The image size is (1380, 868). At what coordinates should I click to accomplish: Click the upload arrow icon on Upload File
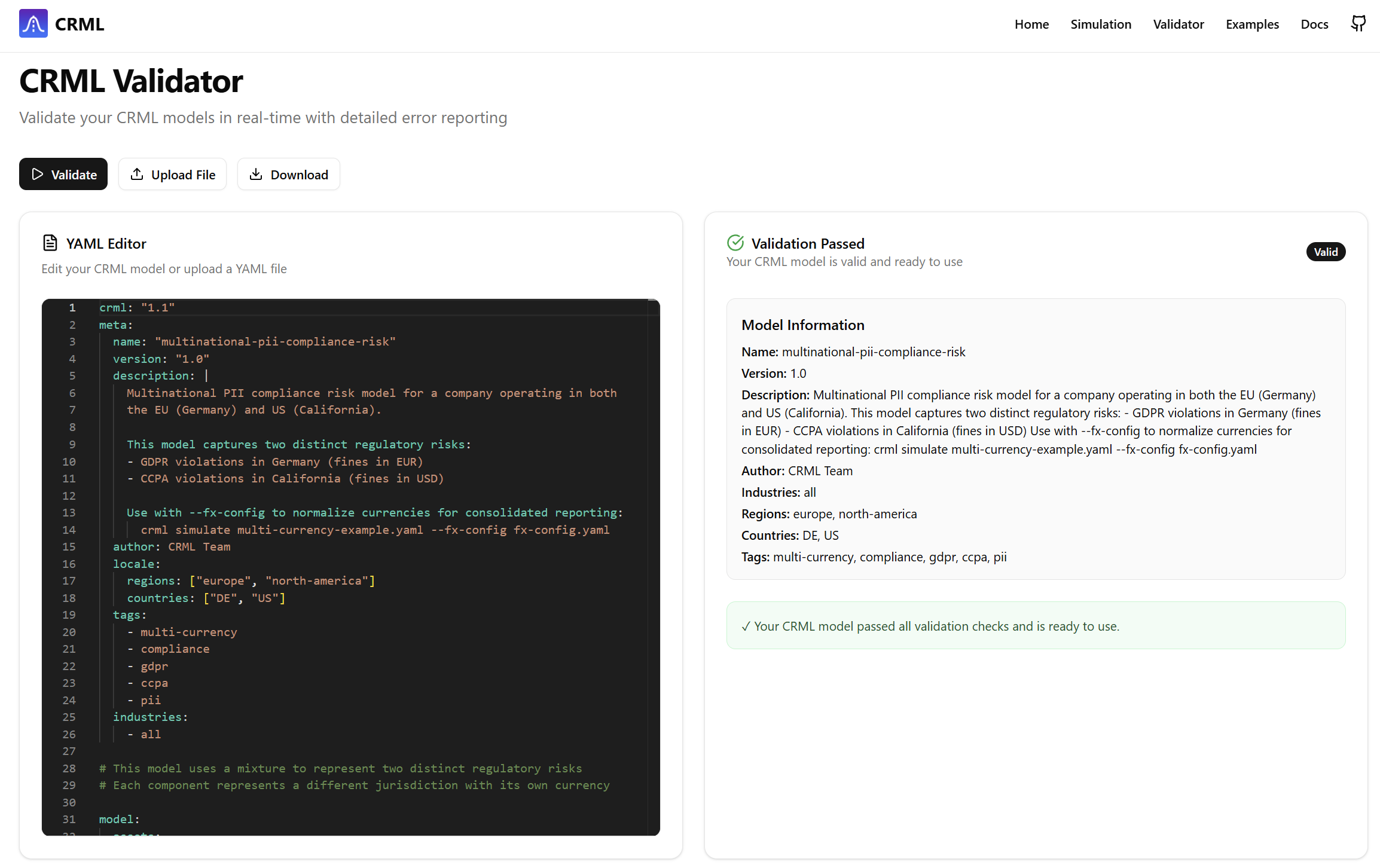pos(138,174)
